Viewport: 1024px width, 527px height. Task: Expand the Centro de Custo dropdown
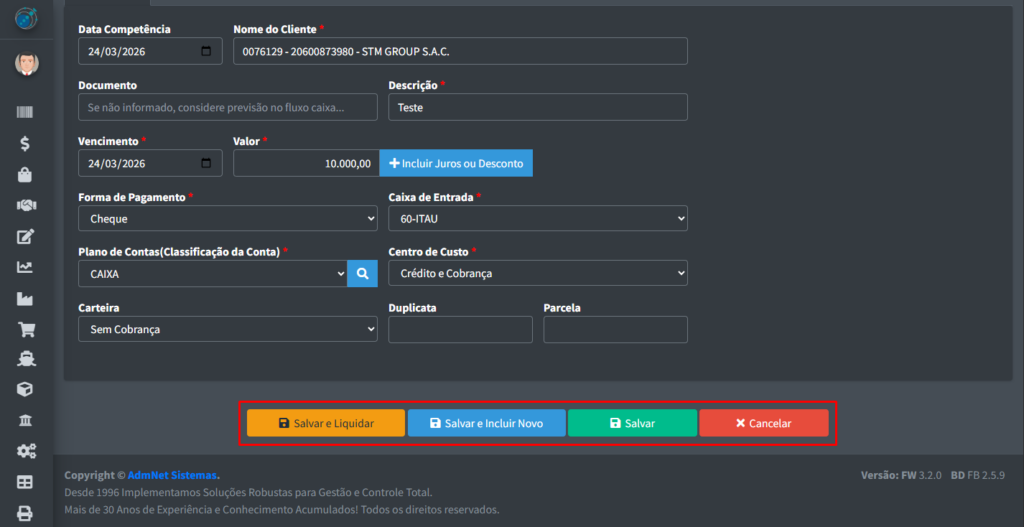point(538,273)
